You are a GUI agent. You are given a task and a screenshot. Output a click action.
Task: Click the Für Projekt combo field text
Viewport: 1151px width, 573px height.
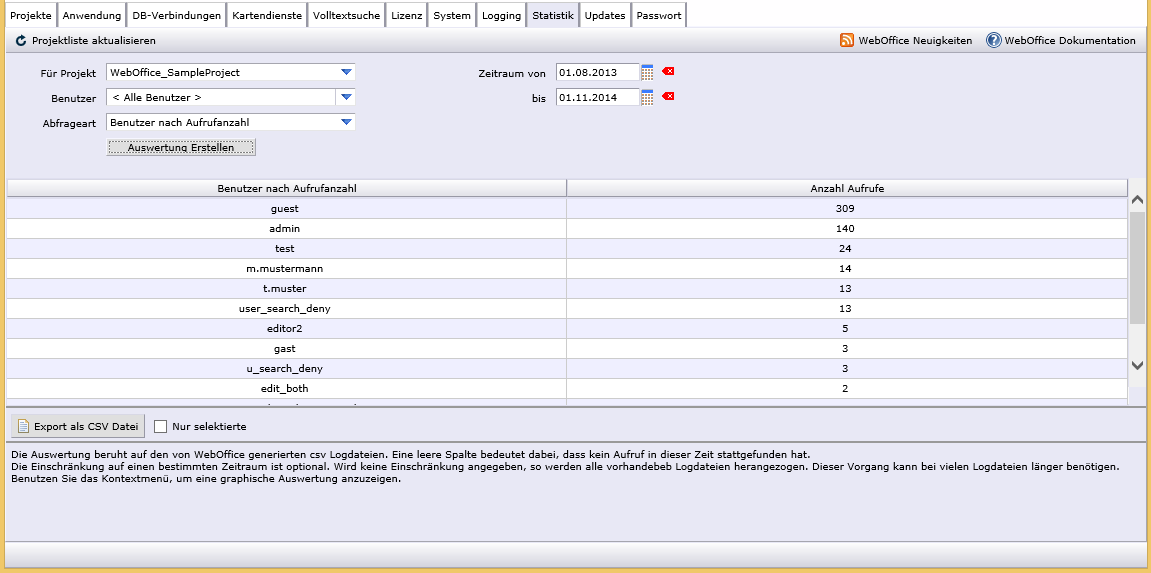[x=175, y=72]
